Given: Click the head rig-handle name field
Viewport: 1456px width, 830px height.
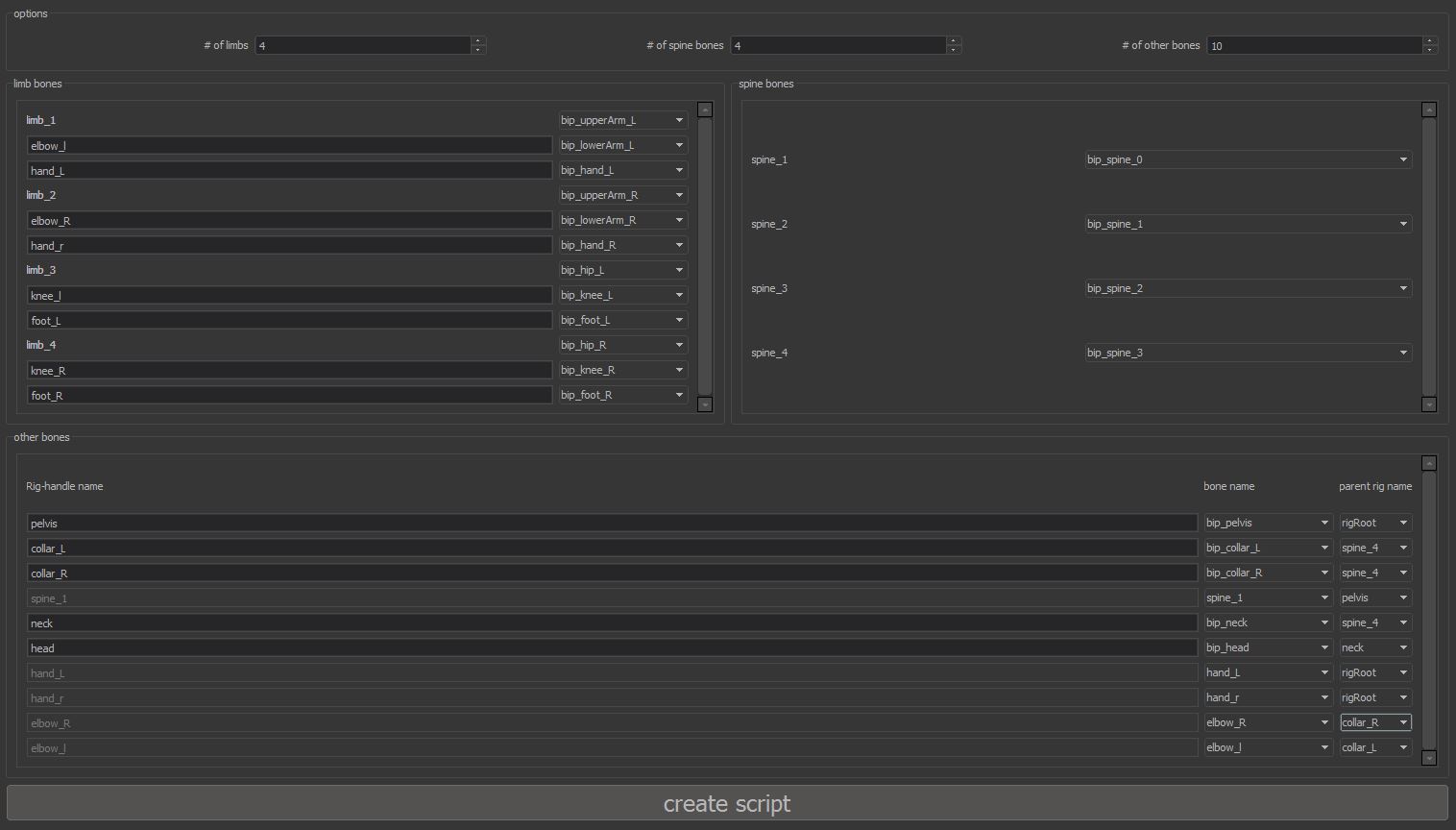Looking at the screenshot, I should click(612, 647).
